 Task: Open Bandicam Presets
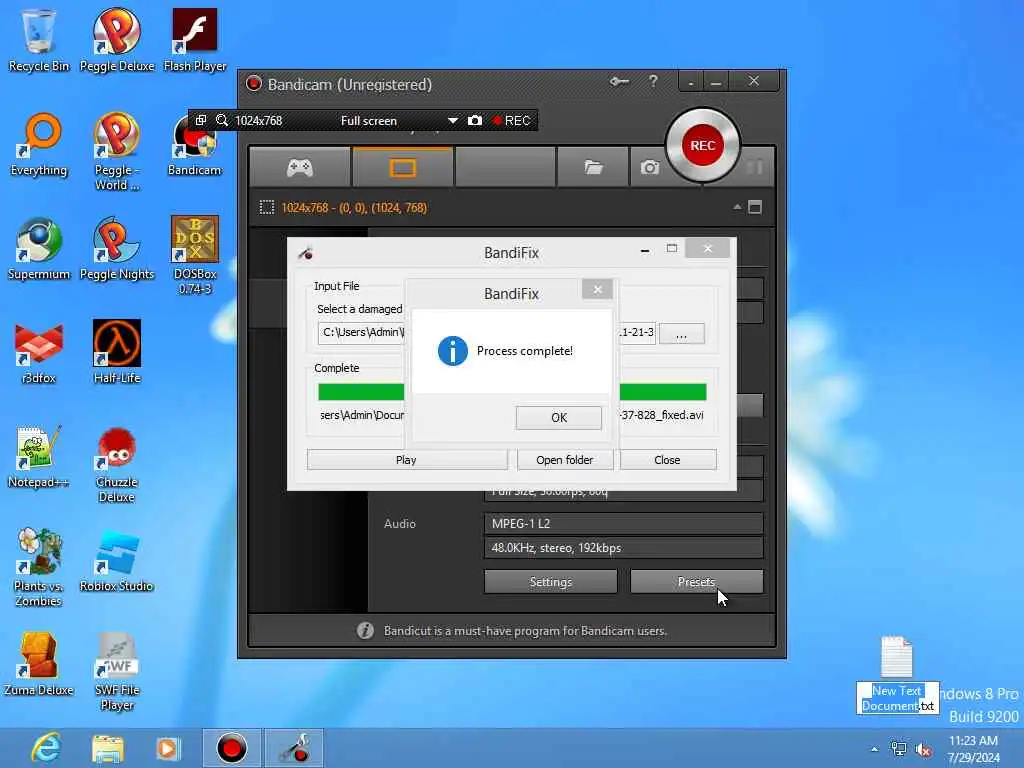(696, 582)
